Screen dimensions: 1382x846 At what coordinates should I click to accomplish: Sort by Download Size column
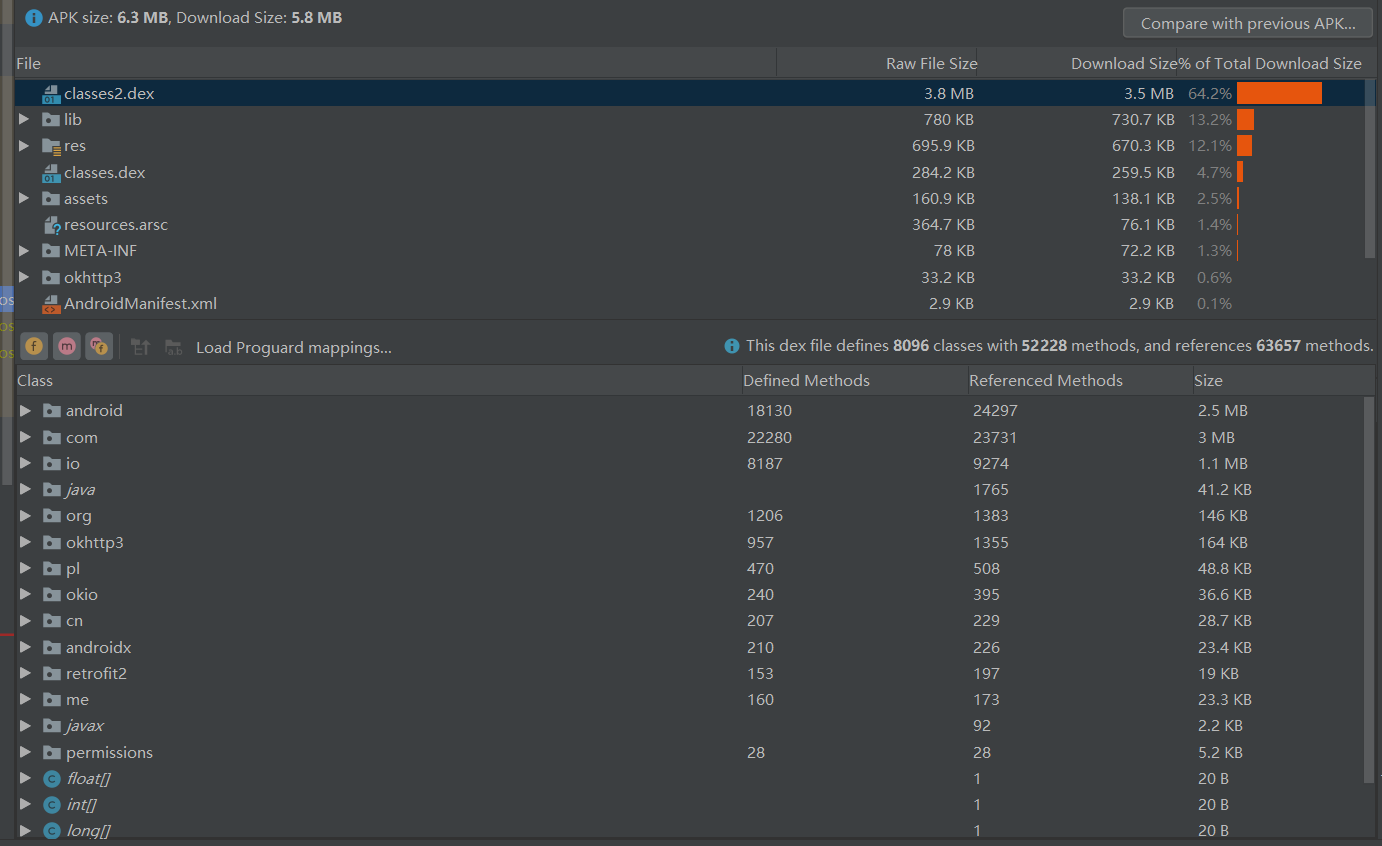coord(1077,63)
